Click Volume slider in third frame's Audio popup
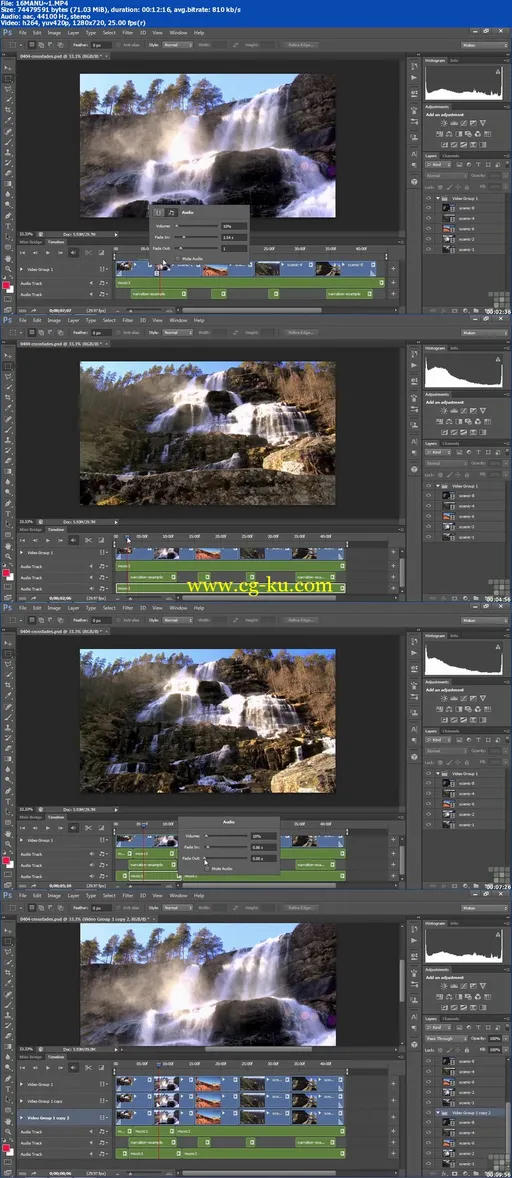The image size is (512, 1178). tap(226, 835)
